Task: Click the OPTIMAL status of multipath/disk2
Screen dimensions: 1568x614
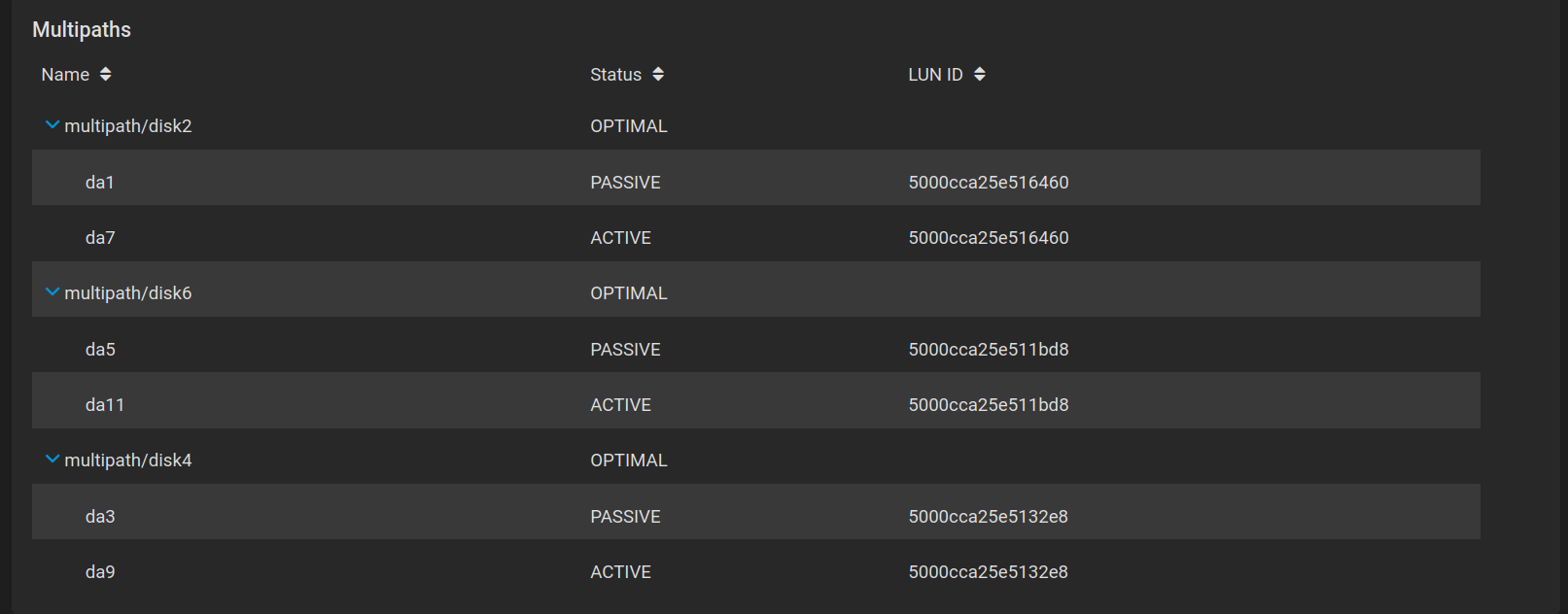Action: pos(629,126)
